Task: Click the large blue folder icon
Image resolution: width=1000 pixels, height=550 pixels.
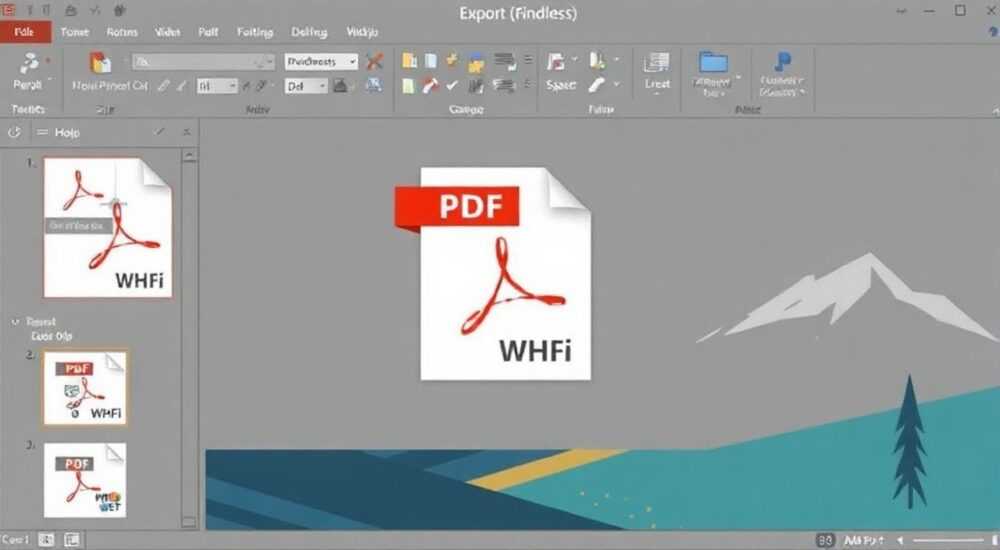Action: [713, 62]
